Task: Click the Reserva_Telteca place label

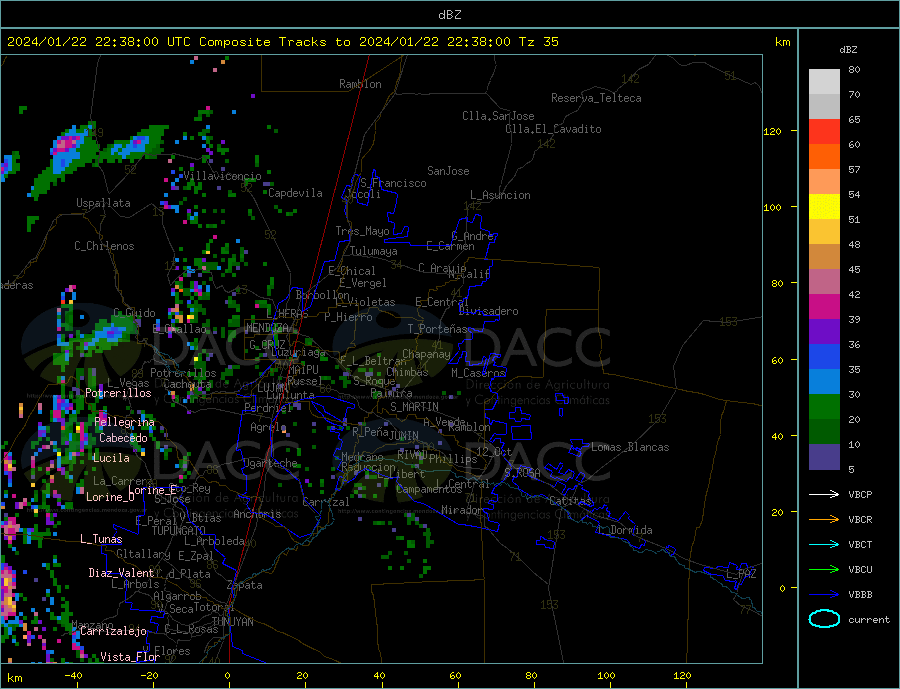Action: (596, 98)
